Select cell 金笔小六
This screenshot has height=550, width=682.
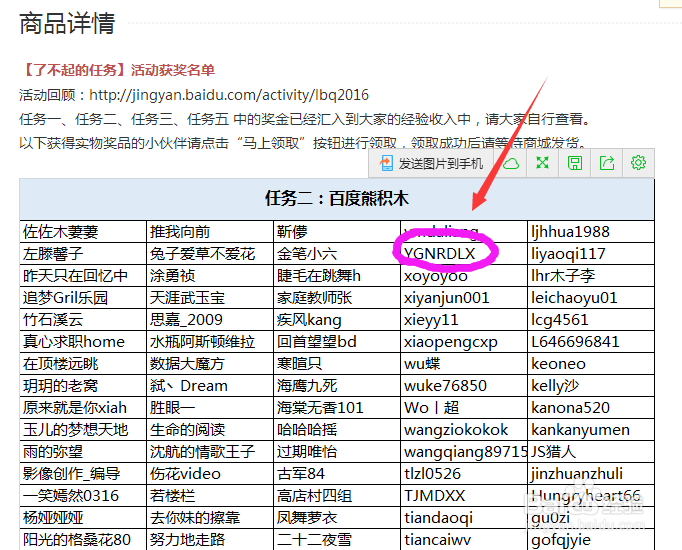[x=337, y=254]
